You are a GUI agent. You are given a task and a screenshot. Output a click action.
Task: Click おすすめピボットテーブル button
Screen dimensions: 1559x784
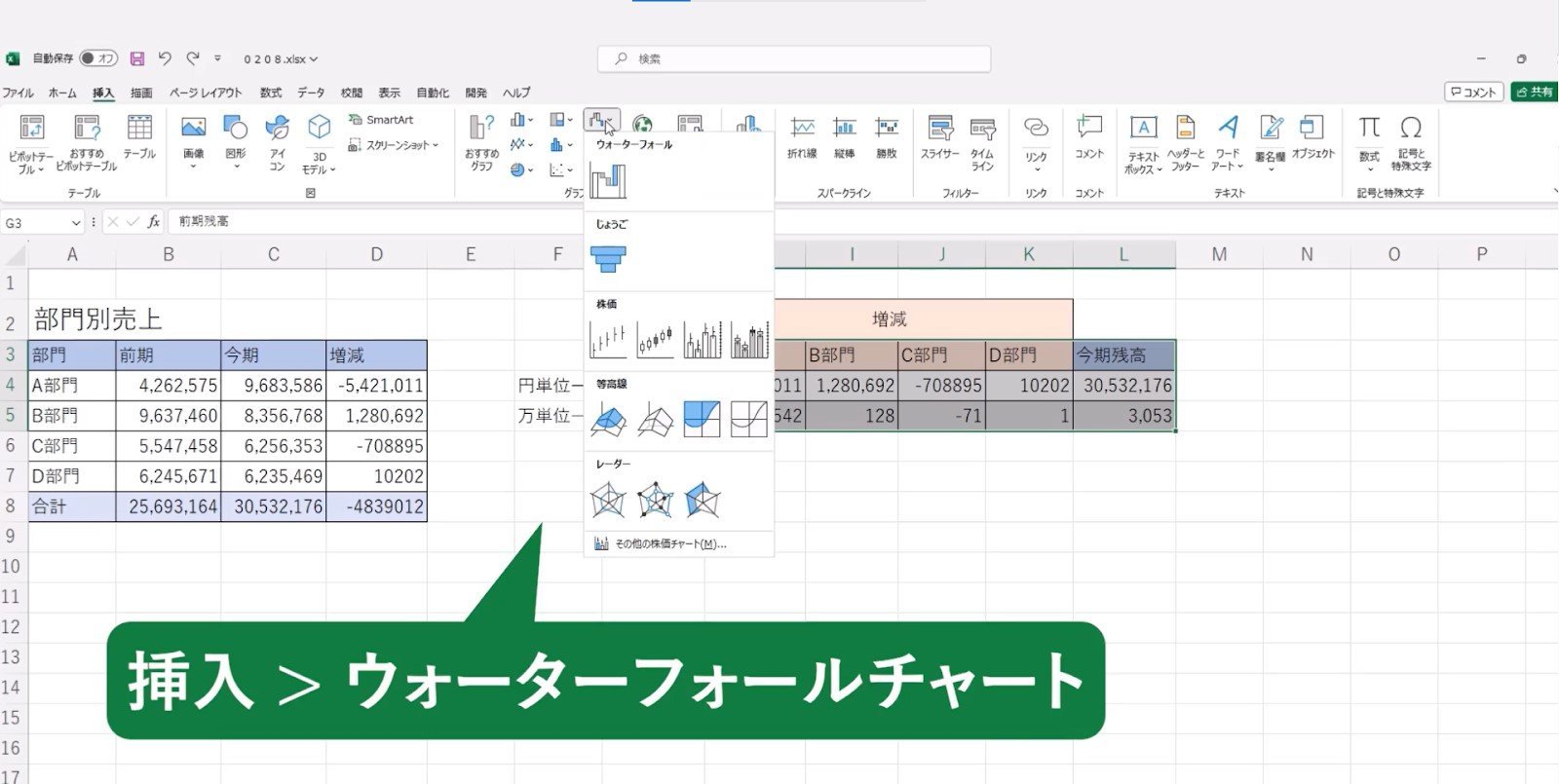[x=87, y=145]
